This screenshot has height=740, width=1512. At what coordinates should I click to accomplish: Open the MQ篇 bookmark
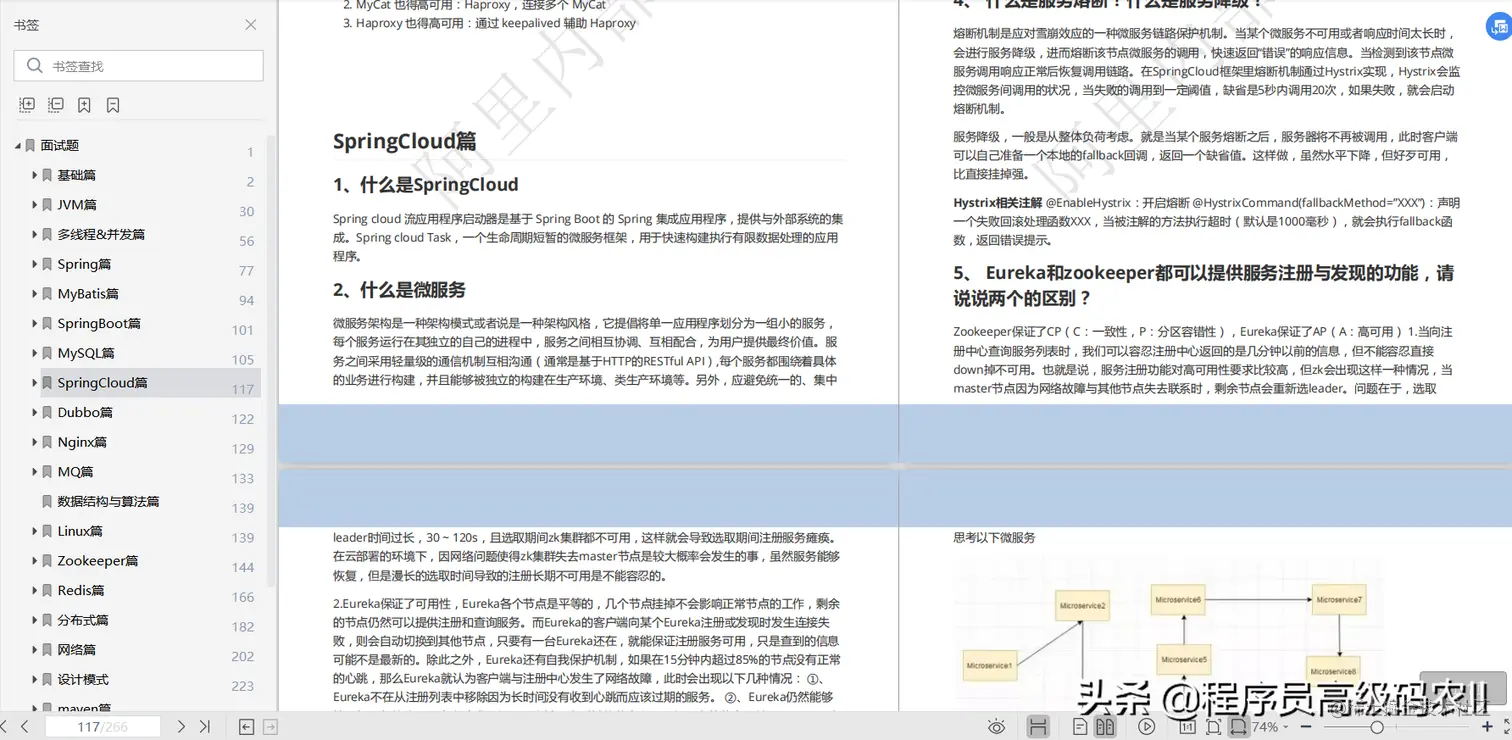[x=75, y=472]
